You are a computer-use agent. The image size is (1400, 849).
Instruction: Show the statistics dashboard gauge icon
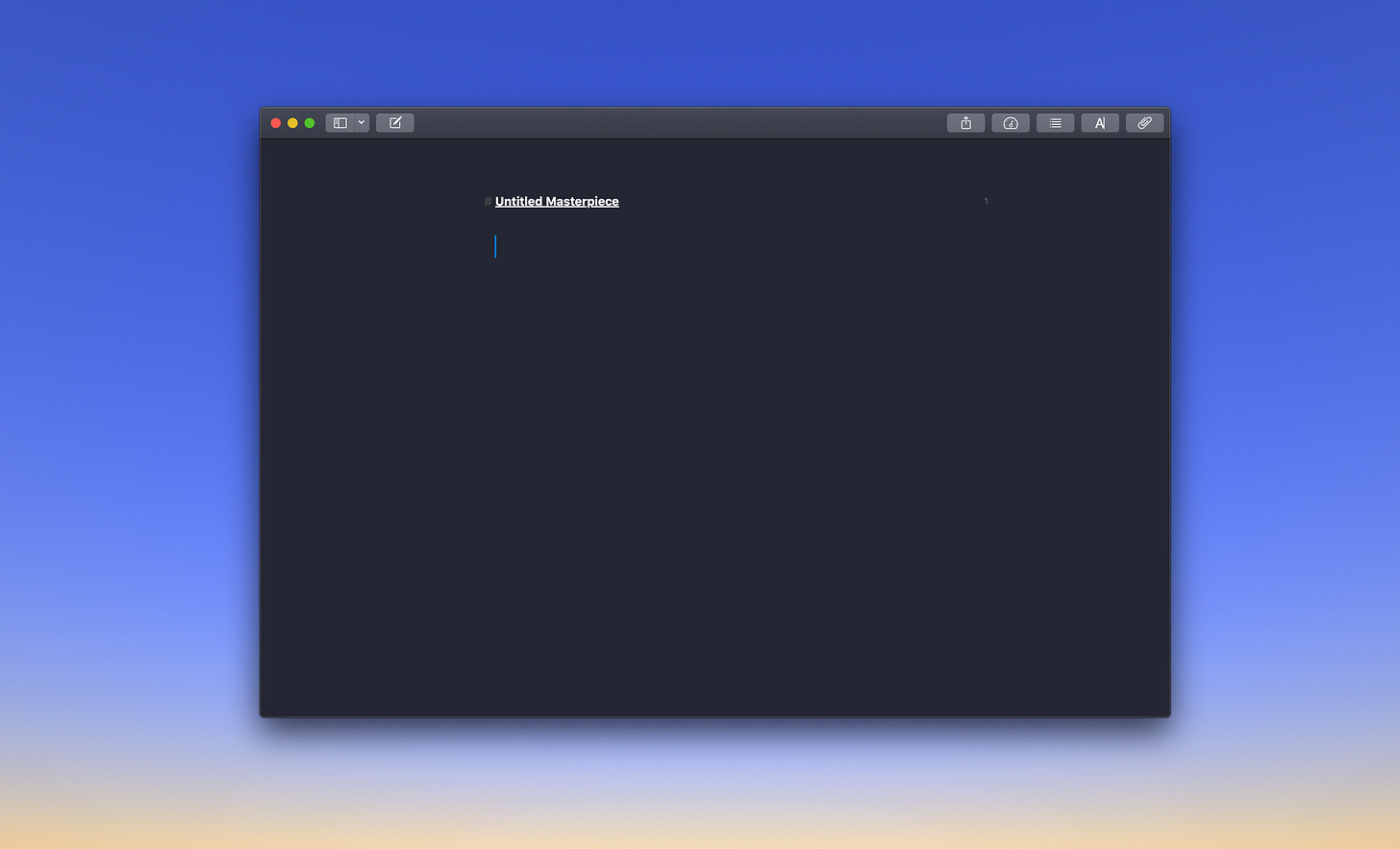[x=1011, y=123]
